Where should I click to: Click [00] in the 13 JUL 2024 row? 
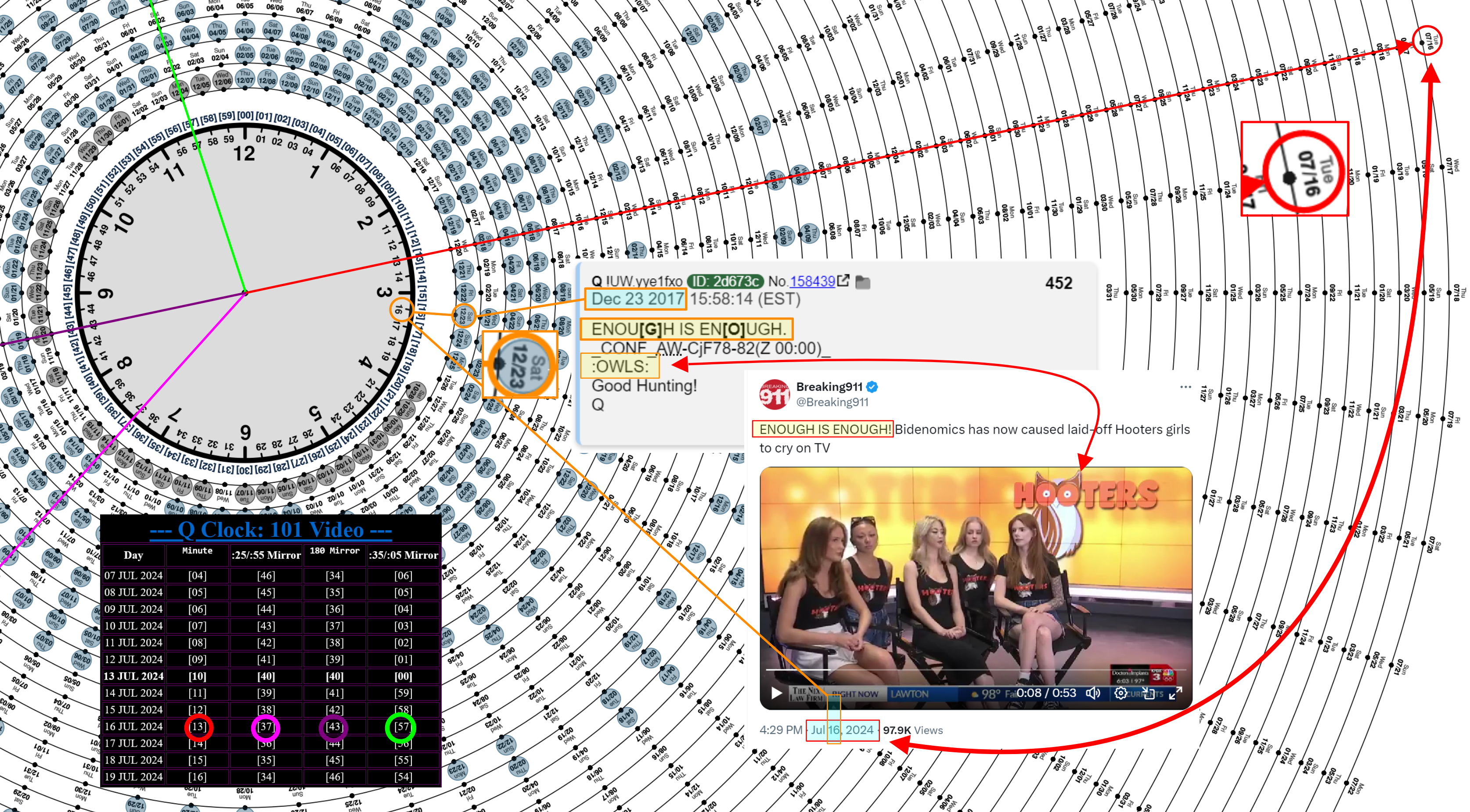(403, 676)
